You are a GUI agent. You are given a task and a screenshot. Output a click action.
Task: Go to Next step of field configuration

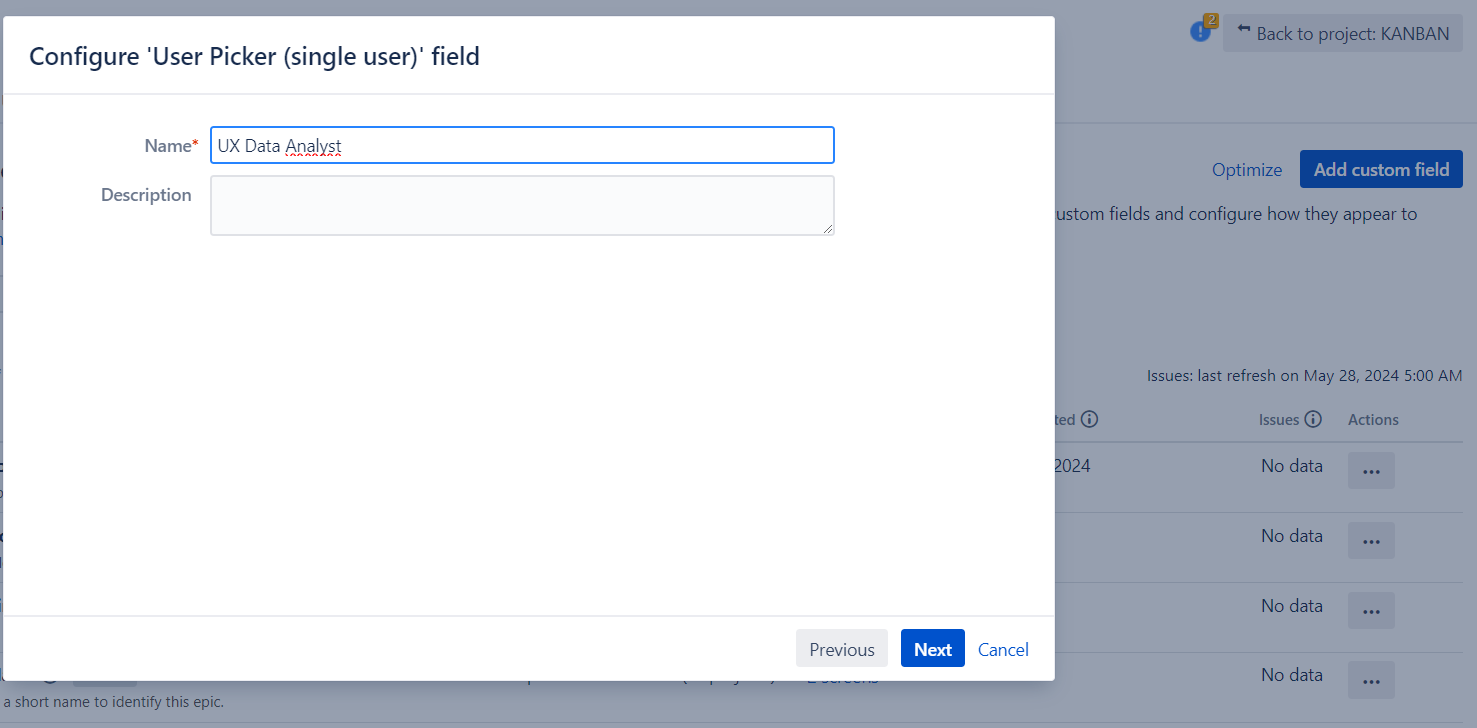[x=932, y=649]
